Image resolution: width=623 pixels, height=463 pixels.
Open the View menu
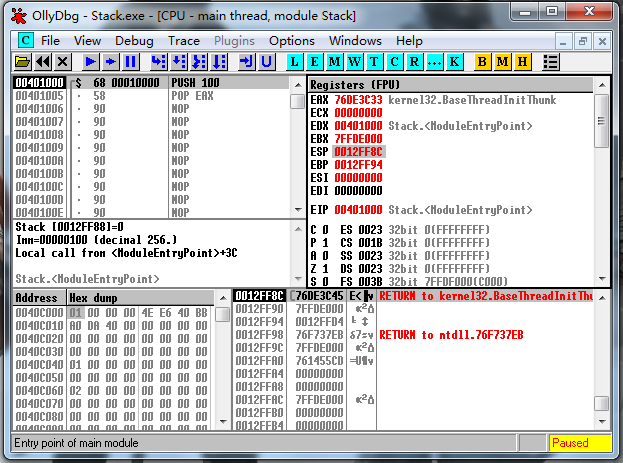coord(87,41)
